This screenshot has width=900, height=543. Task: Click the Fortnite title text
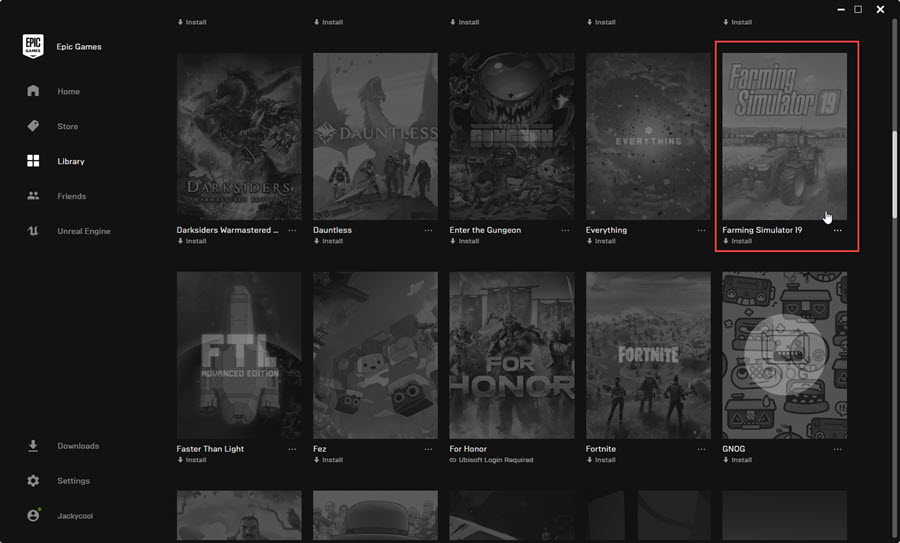pyautogui.click(x=600, y=449)
